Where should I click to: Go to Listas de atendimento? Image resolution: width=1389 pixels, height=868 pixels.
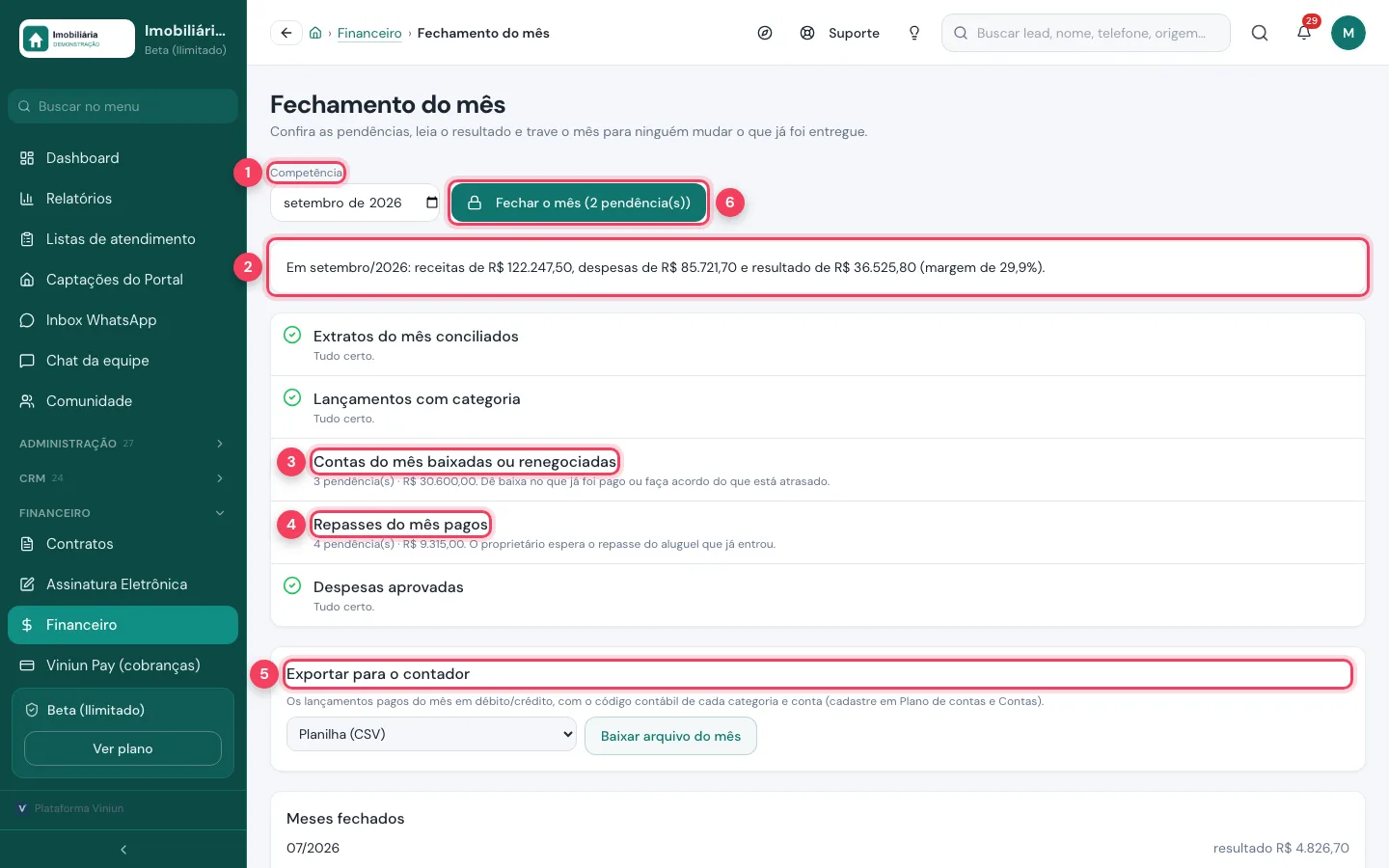click(x=123, y=239)
